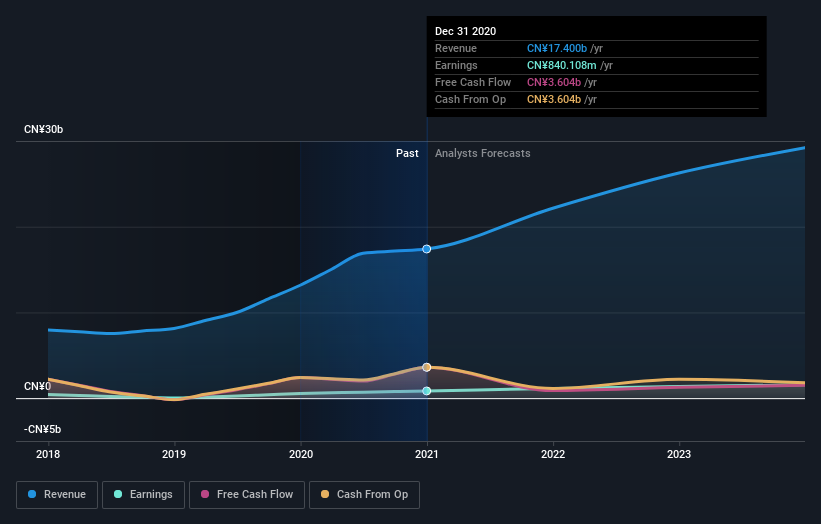Click the 2020 x-axis label
821x524 pixels.
[x=301, y=454]
